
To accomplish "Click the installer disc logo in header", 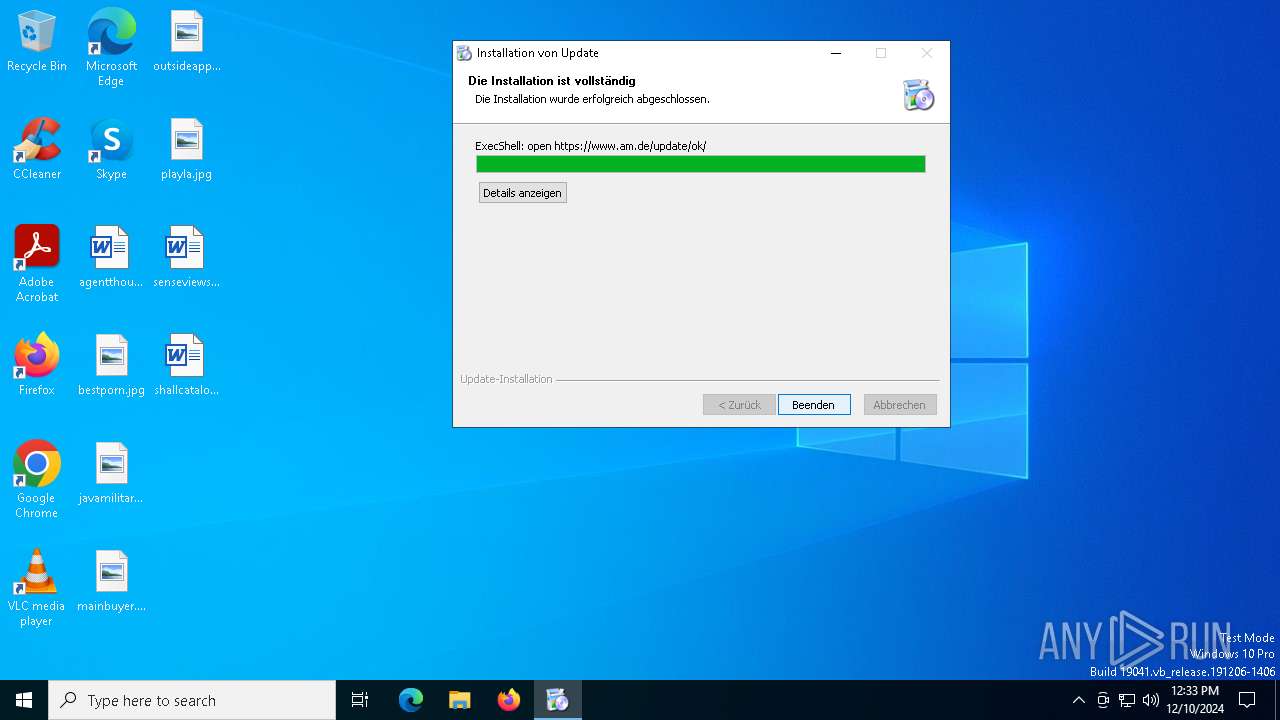I will 918,94.
